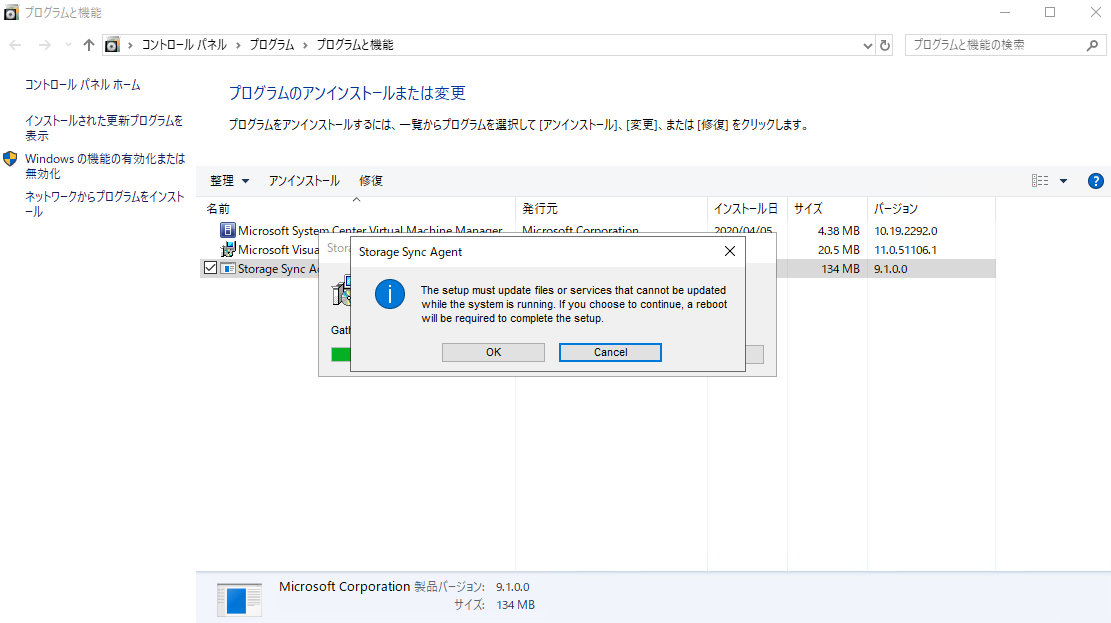
Task: Click the view options icon
Action: point(1039,181)
